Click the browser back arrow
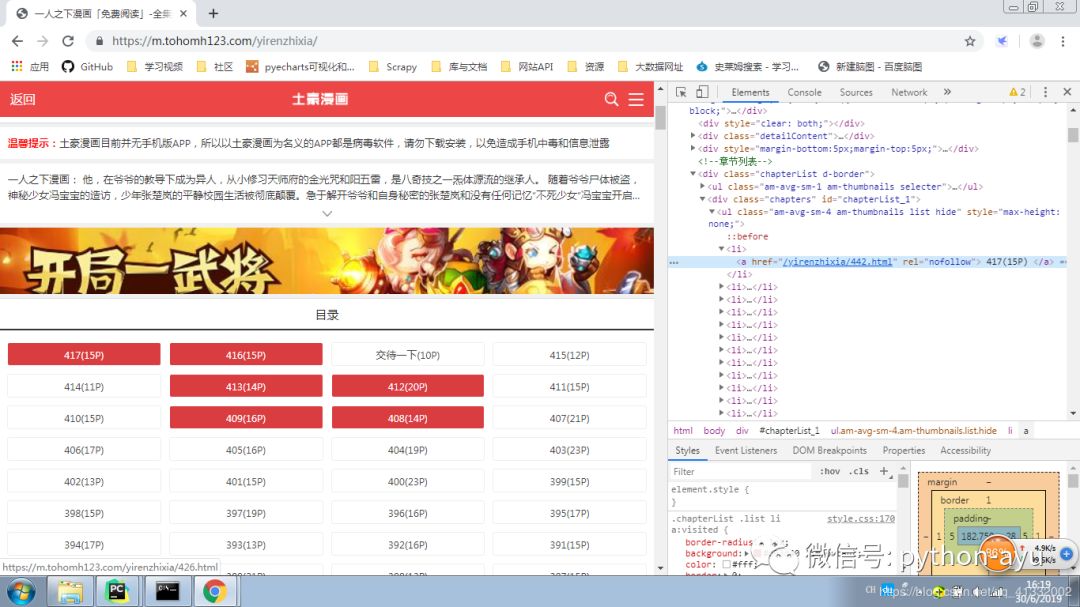The width and height of the screenshot is (1080, 607). pos(17,41)
